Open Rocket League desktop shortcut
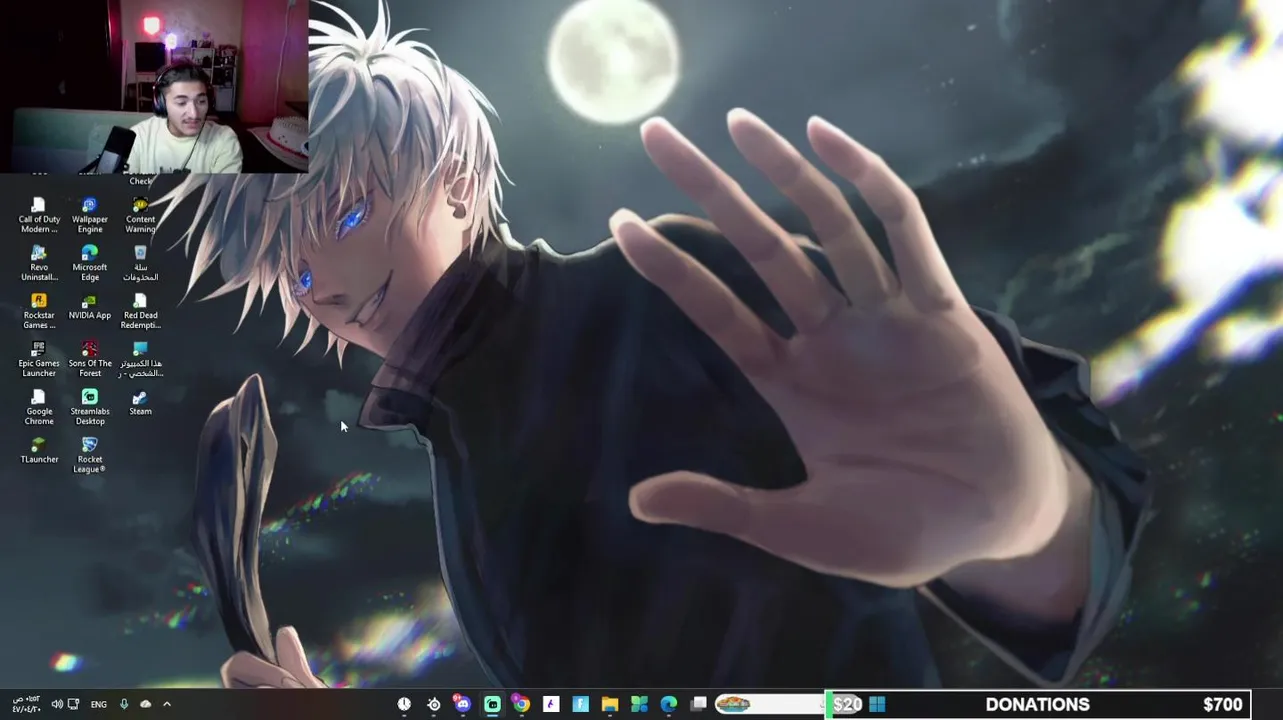 [x=90, y=455]
